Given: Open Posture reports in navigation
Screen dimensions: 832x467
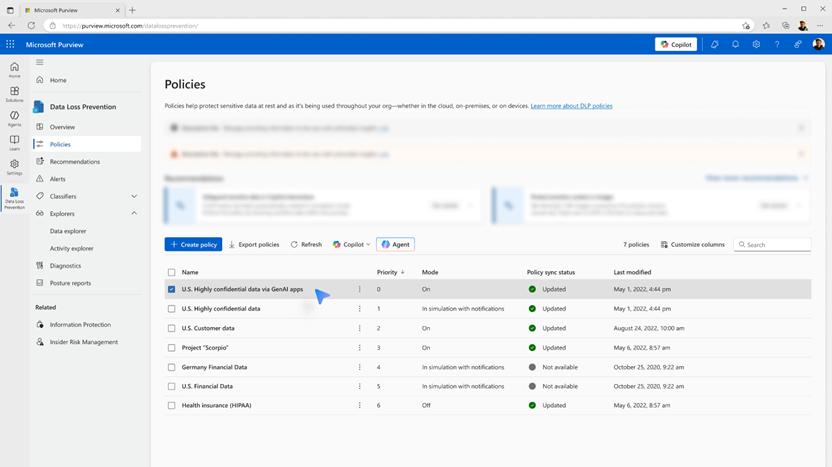Looking at the screenshot, I should pos(70,283).
